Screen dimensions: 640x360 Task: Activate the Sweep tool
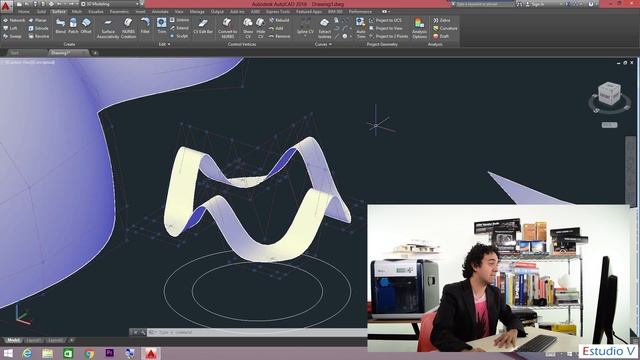pyautogui.click(x=12, y=36)
